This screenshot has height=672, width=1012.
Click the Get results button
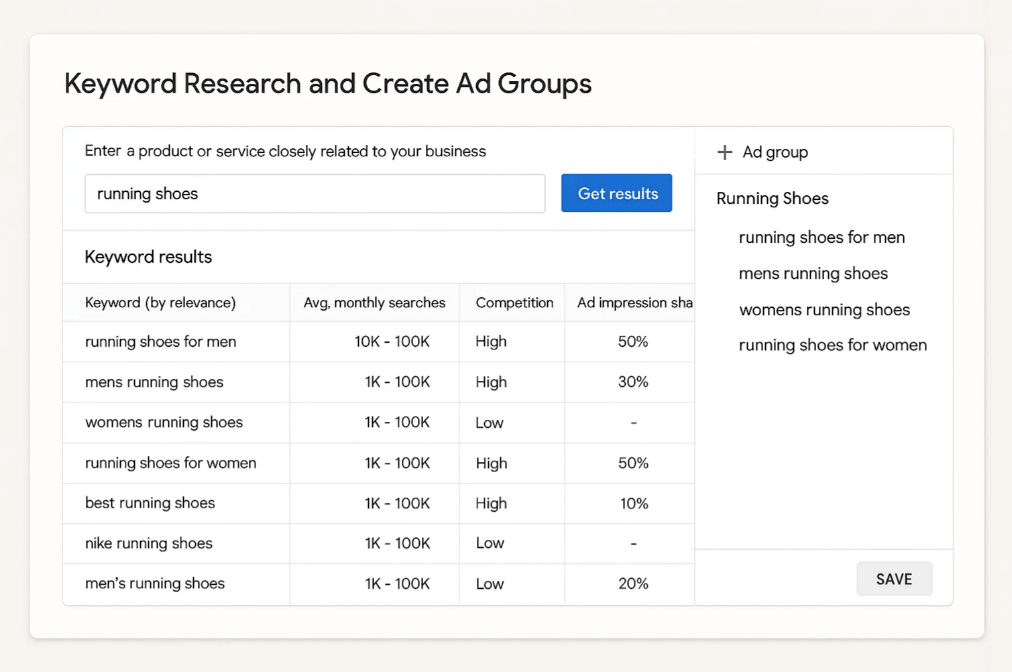(616, 193)
